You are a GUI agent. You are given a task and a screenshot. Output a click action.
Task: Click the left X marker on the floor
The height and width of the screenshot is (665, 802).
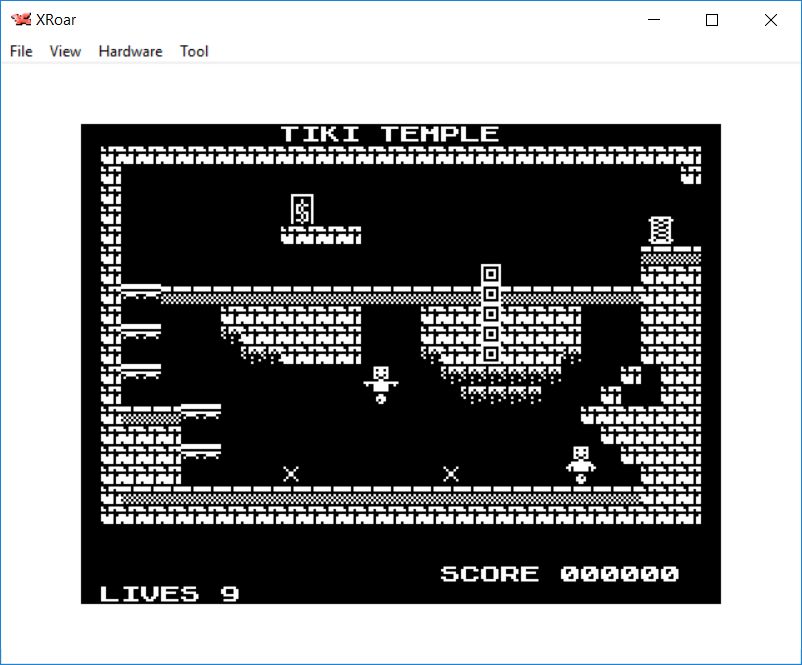tap(291, 474)
